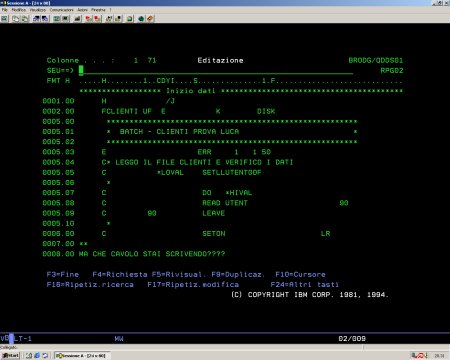Click the Internet Explorer quick launch icon

coord(37,356)
